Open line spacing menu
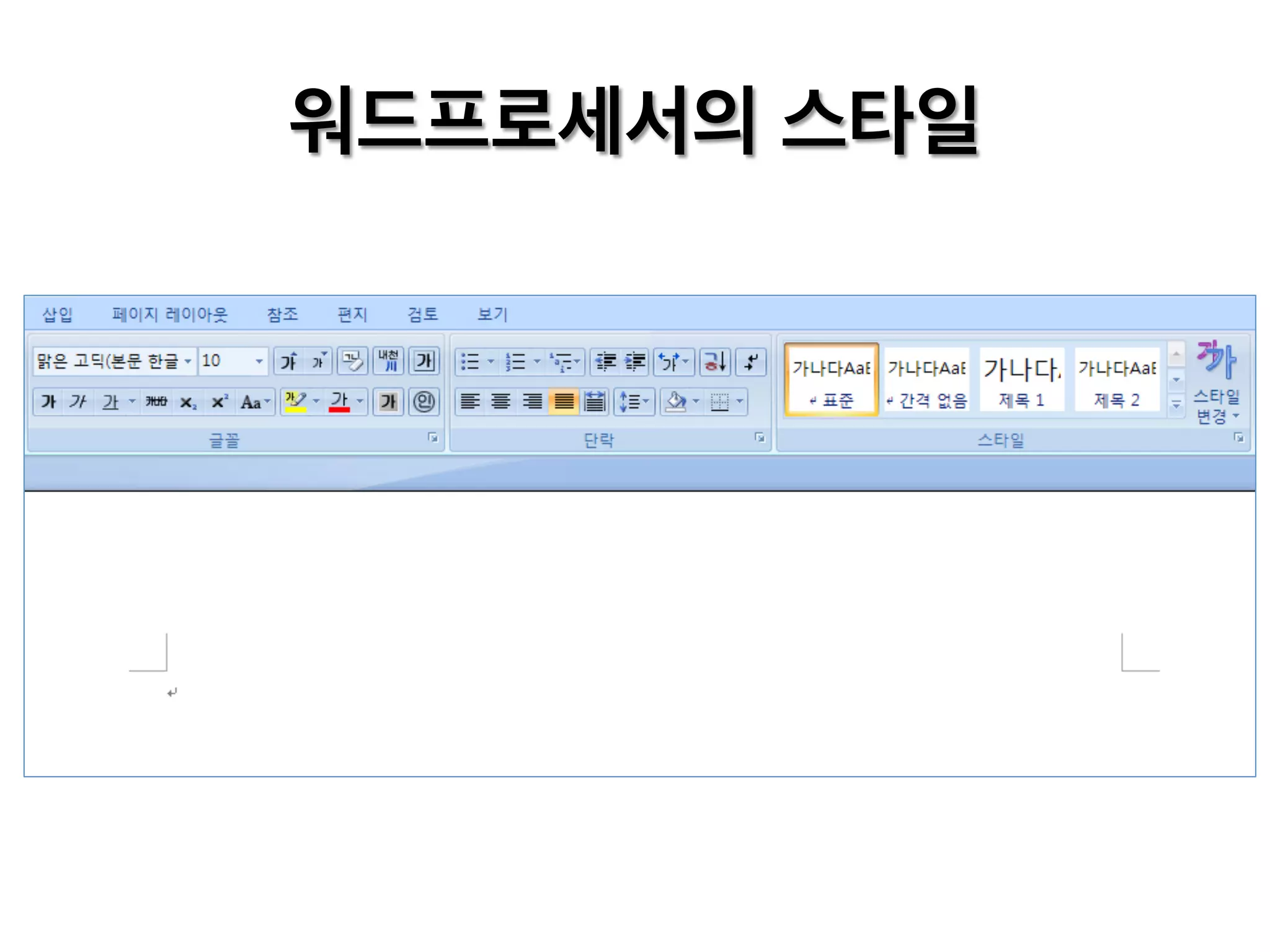Screen dimensions: 1270x952 634,402
